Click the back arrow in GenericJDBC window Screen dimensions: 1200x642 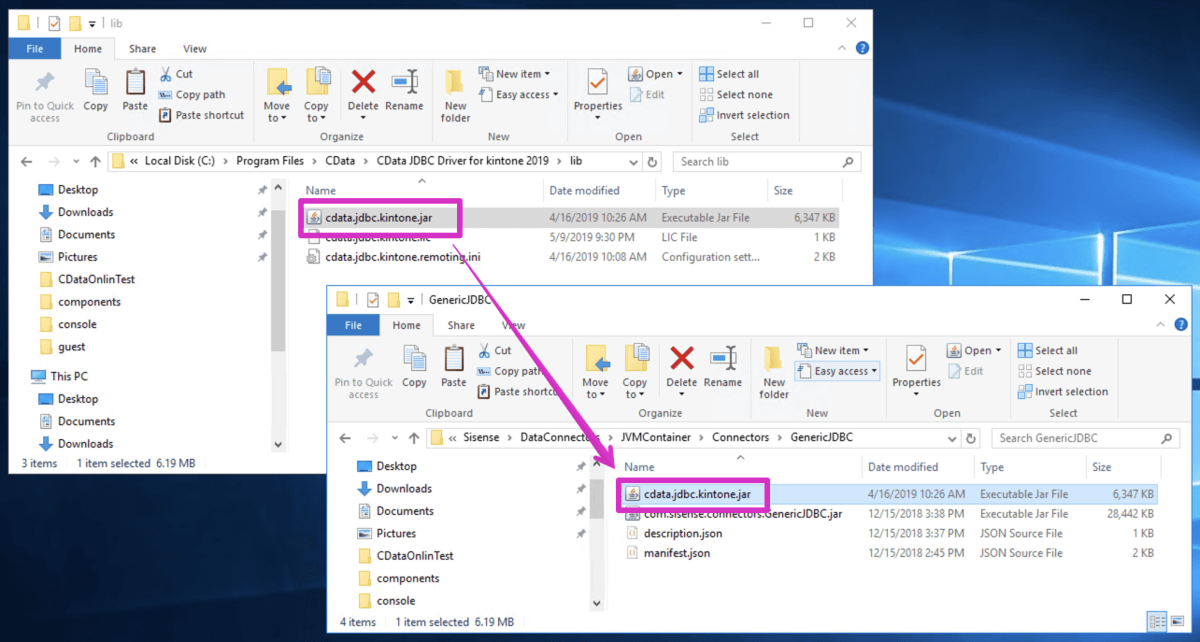tap(345, 438)
